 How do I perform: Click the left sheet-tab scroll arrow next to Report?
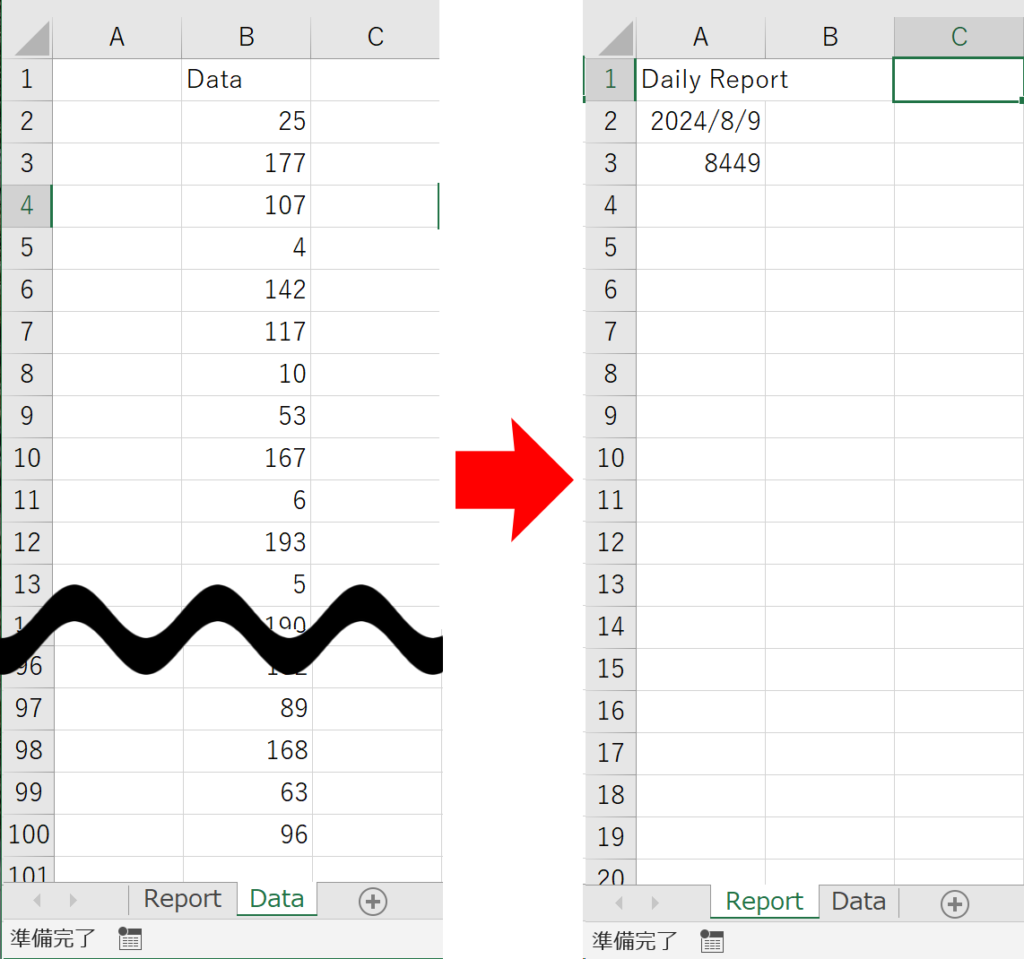pyautogui.click(x=36, y=899)
